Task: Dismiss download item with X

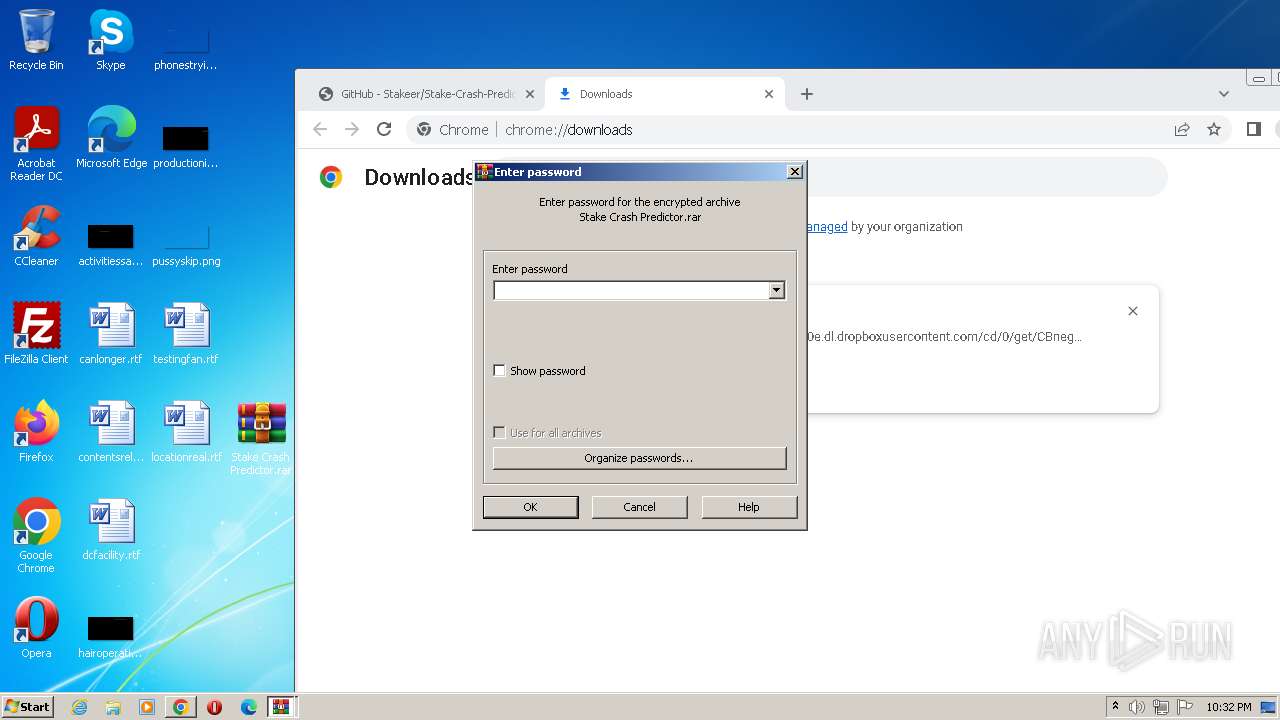Action: click(x=1133, y=311)
